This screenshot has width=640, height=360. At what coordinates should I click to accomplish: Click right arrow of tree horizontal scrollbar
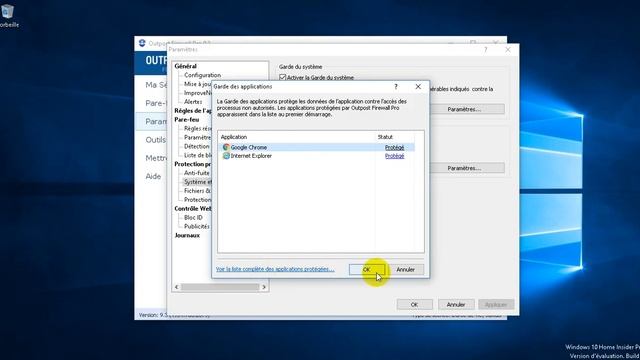(264, 287)
